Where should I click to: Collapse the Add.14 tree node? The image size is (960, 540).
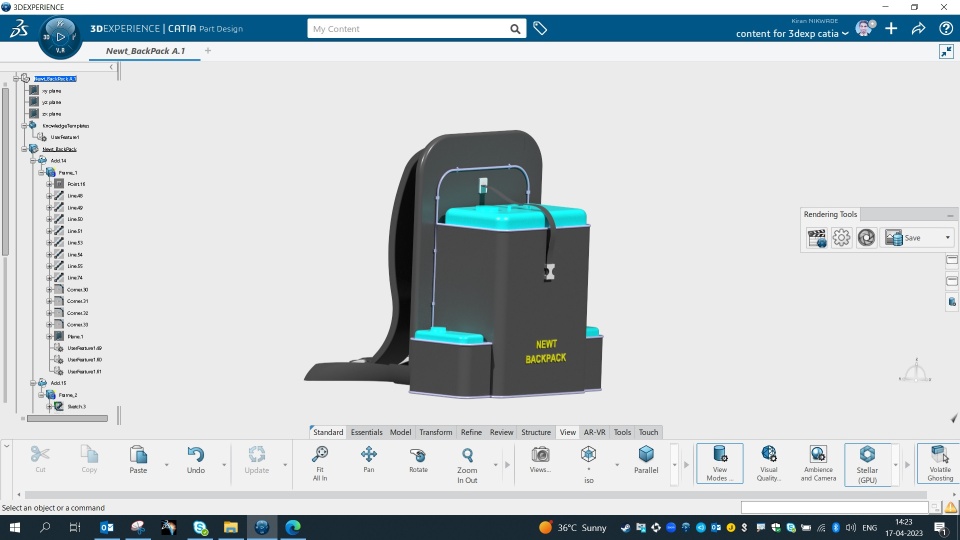(34, 160)
